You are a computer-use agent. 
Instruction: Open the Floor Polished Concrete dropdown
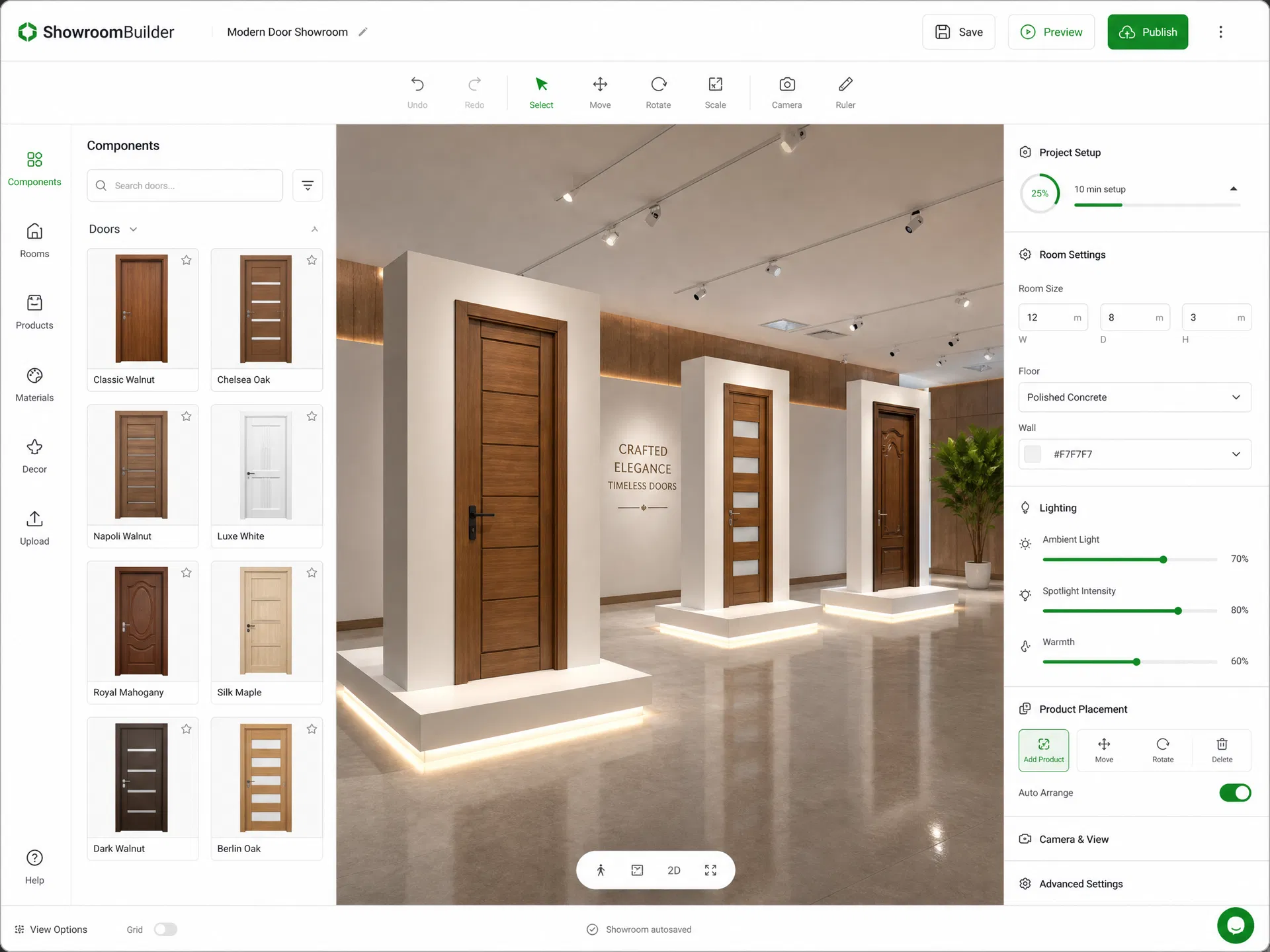(x=1134, y=397)
